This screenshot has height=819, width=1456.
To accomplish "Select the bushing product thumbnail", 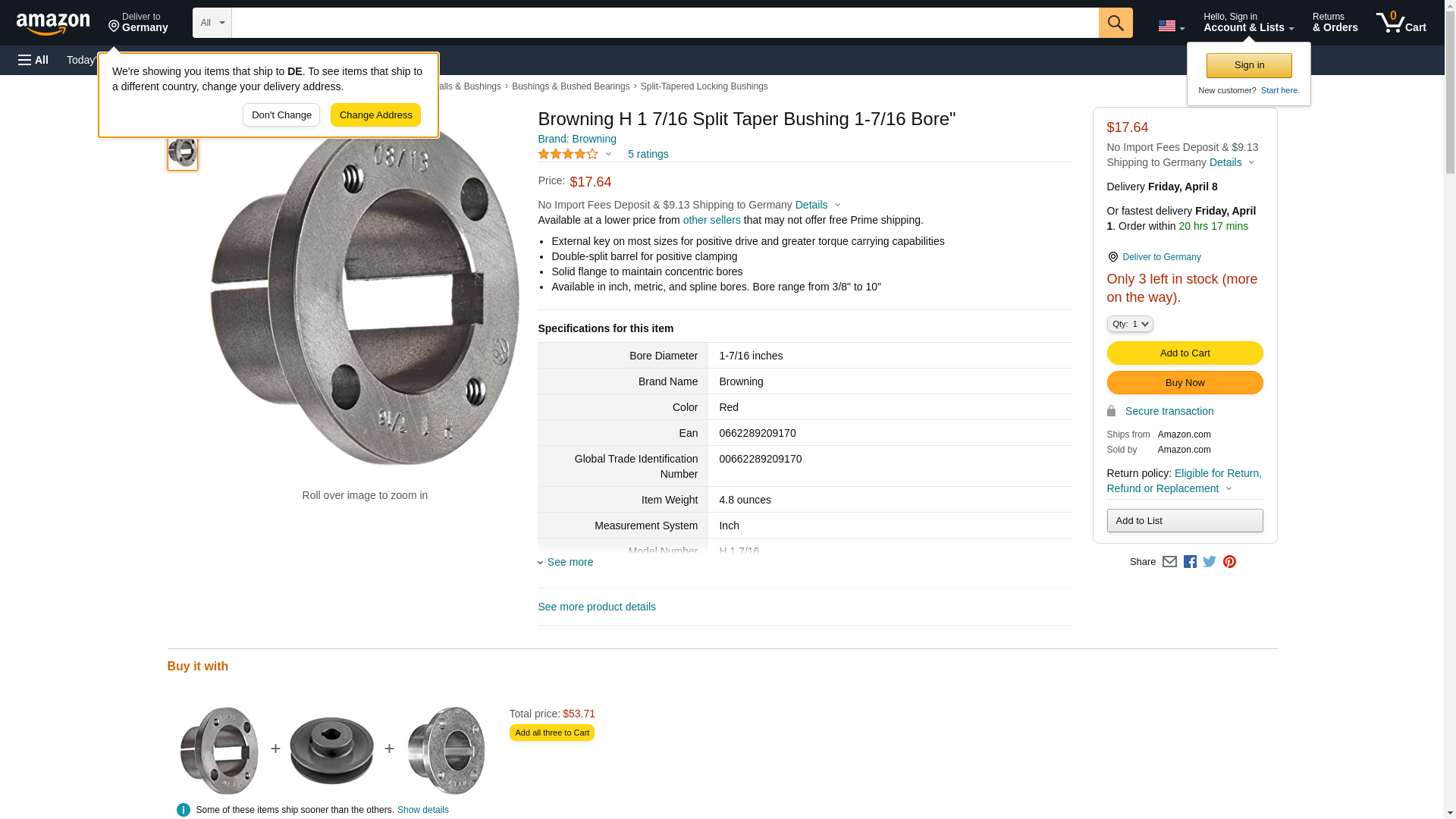I will (183, 152).
